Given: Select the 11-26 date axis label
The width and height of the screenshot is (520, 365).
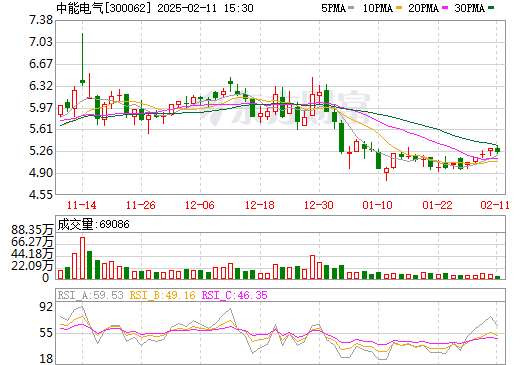Looking at the screenshot, I should [x=141, y=205].
